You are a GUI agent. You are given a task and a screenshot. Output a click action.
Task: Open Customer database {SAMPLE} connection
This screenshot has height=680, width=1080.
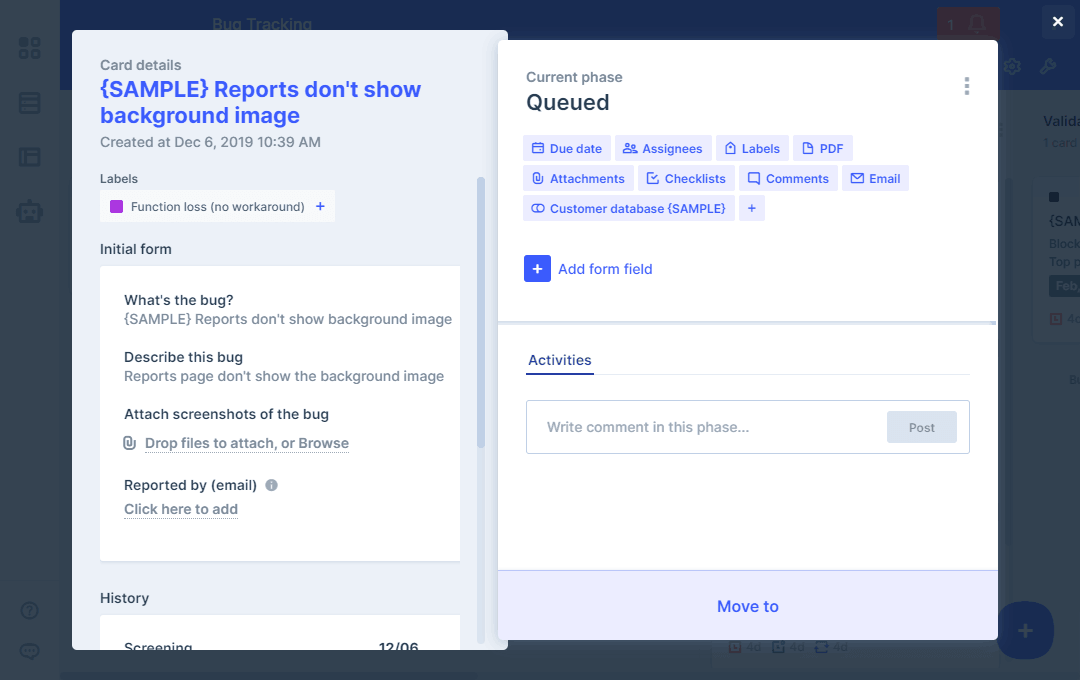pos(628,209)
